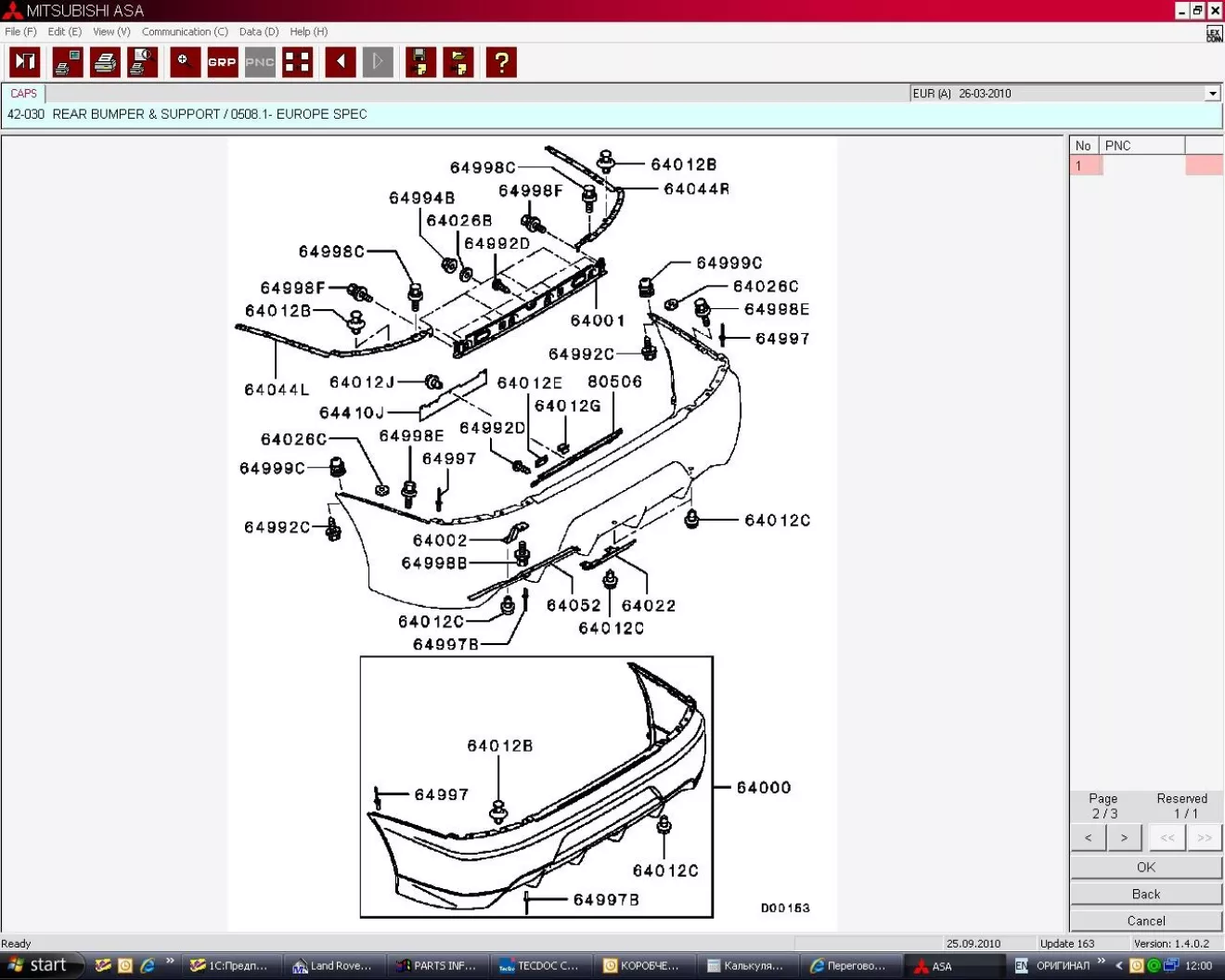Image resolution: width=1225 pixels, height=980 pixels.
Task: Expand the EUR (A) region dropdown
Action: (x=1212, y=94)
